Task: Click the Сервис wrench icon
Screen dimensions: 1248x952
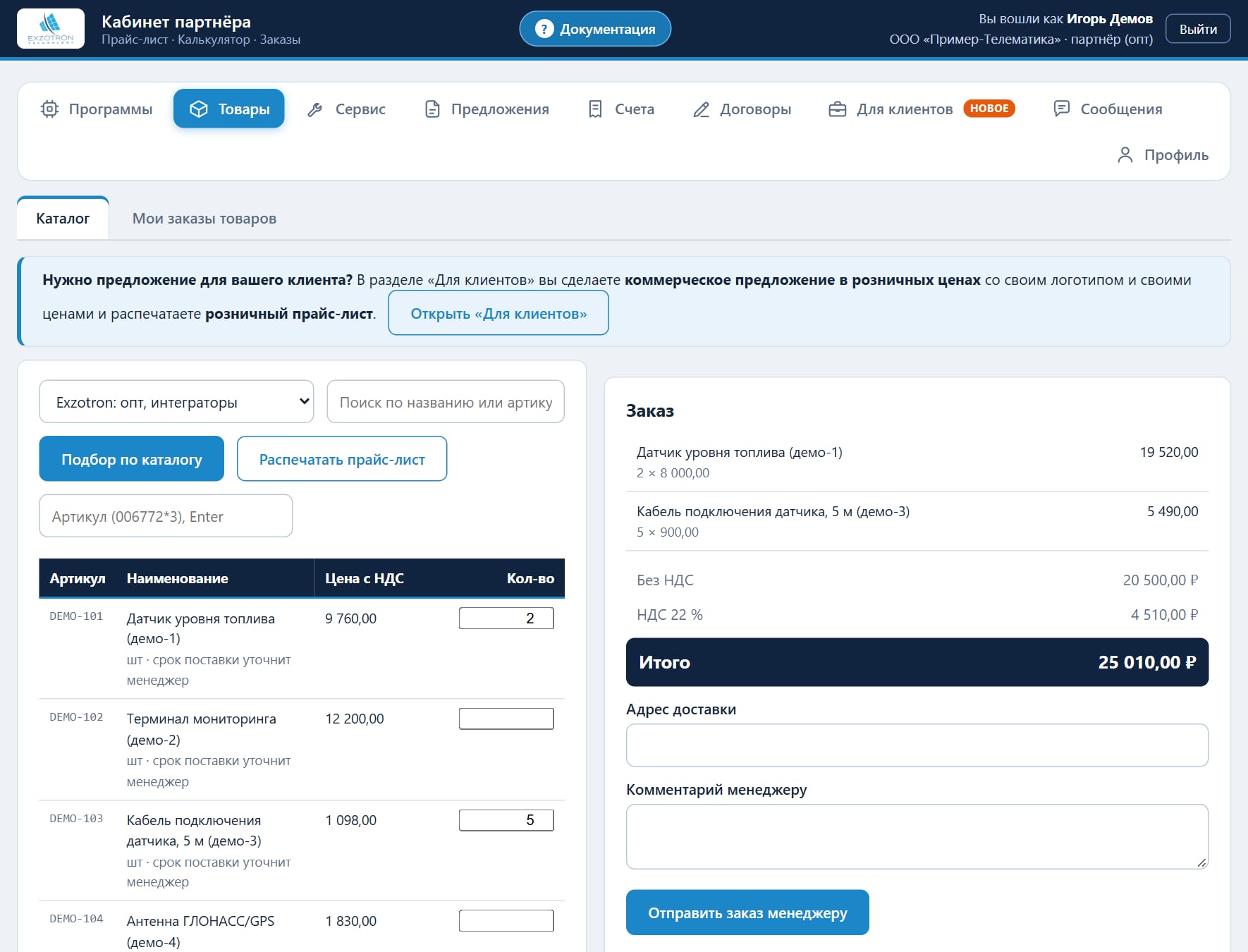Action: click(315, 109)
